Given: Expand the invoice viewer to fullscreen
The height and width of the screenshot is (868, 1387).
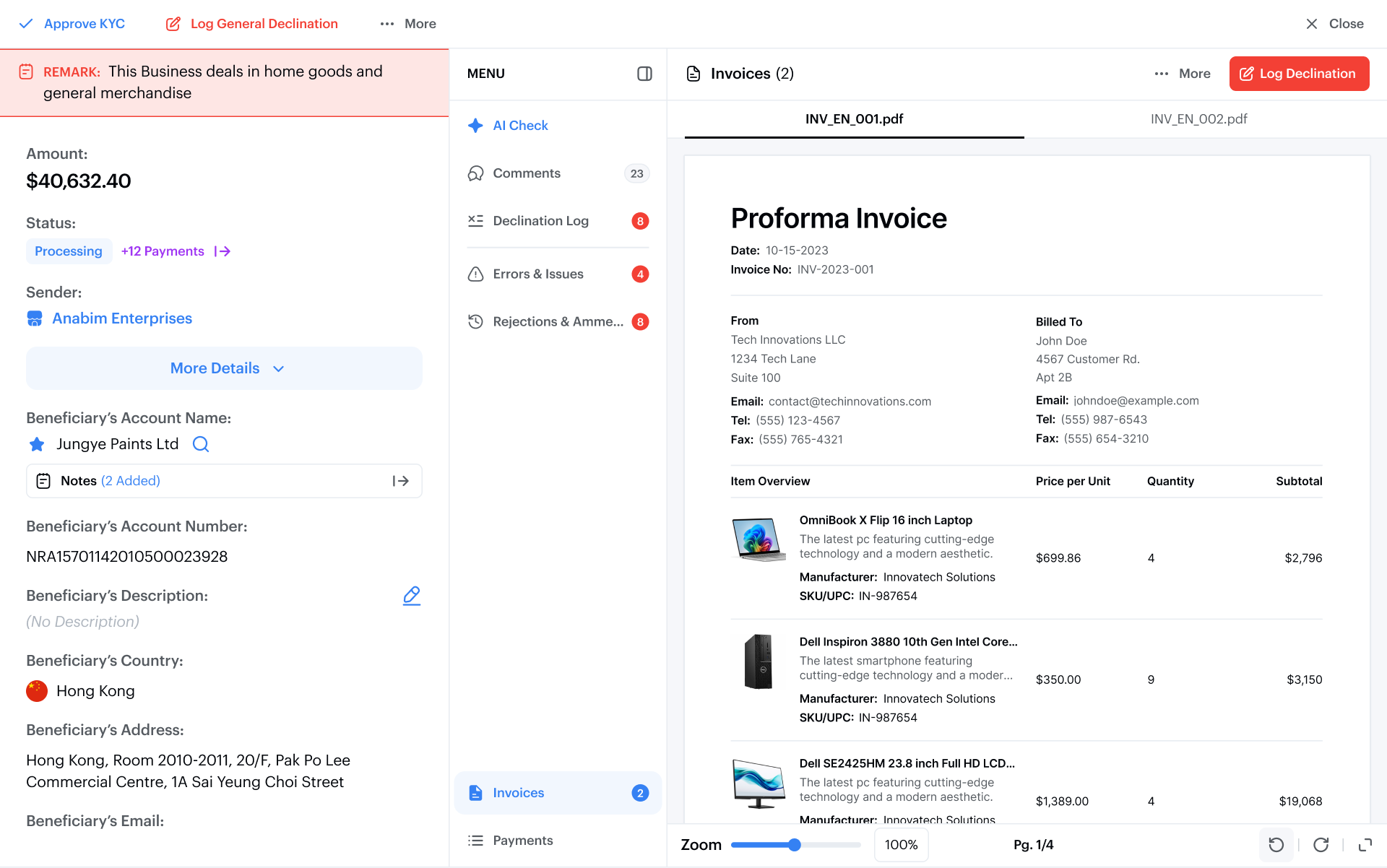Looking at the screenshot, I should pyautogui.click(x=1365, y=845).
